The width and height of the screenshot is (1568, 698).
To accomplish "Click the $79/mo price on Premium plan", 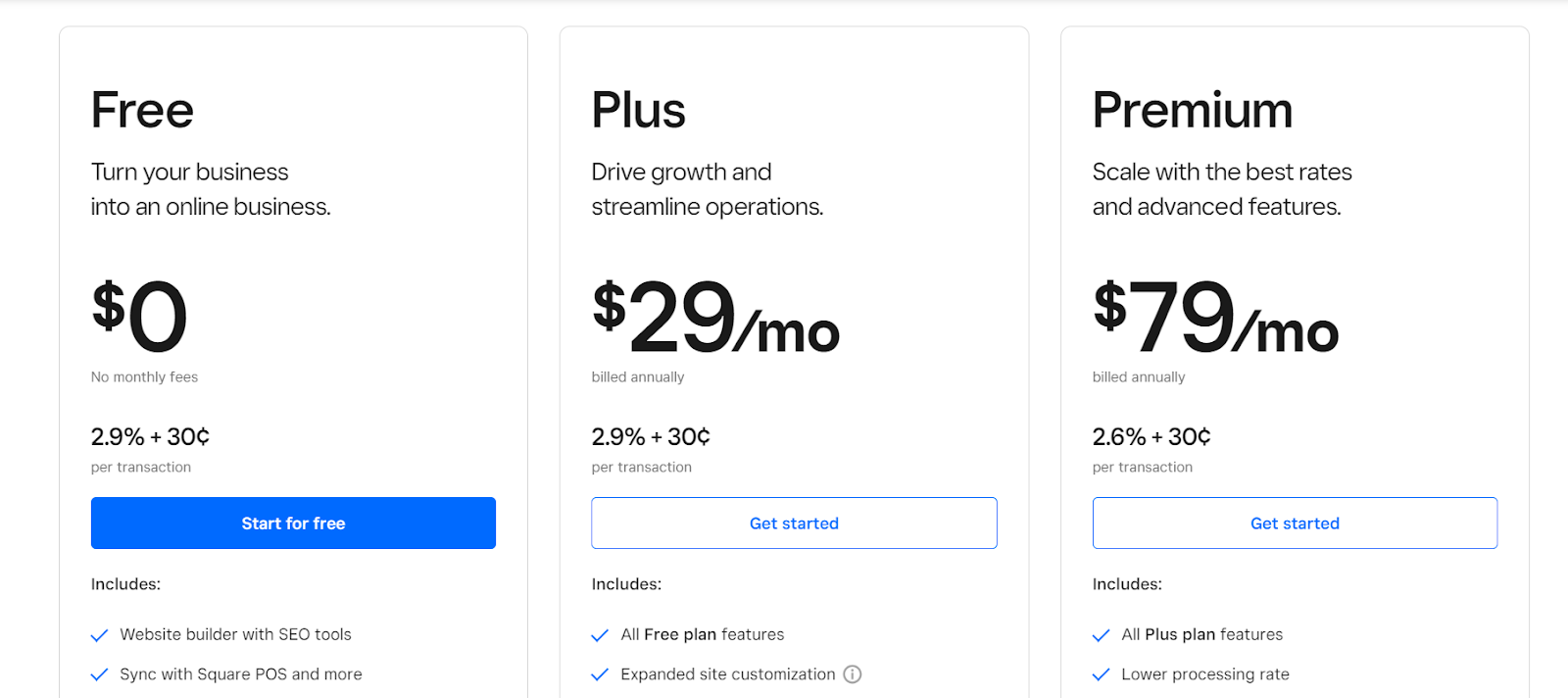I will point(1215,318).
